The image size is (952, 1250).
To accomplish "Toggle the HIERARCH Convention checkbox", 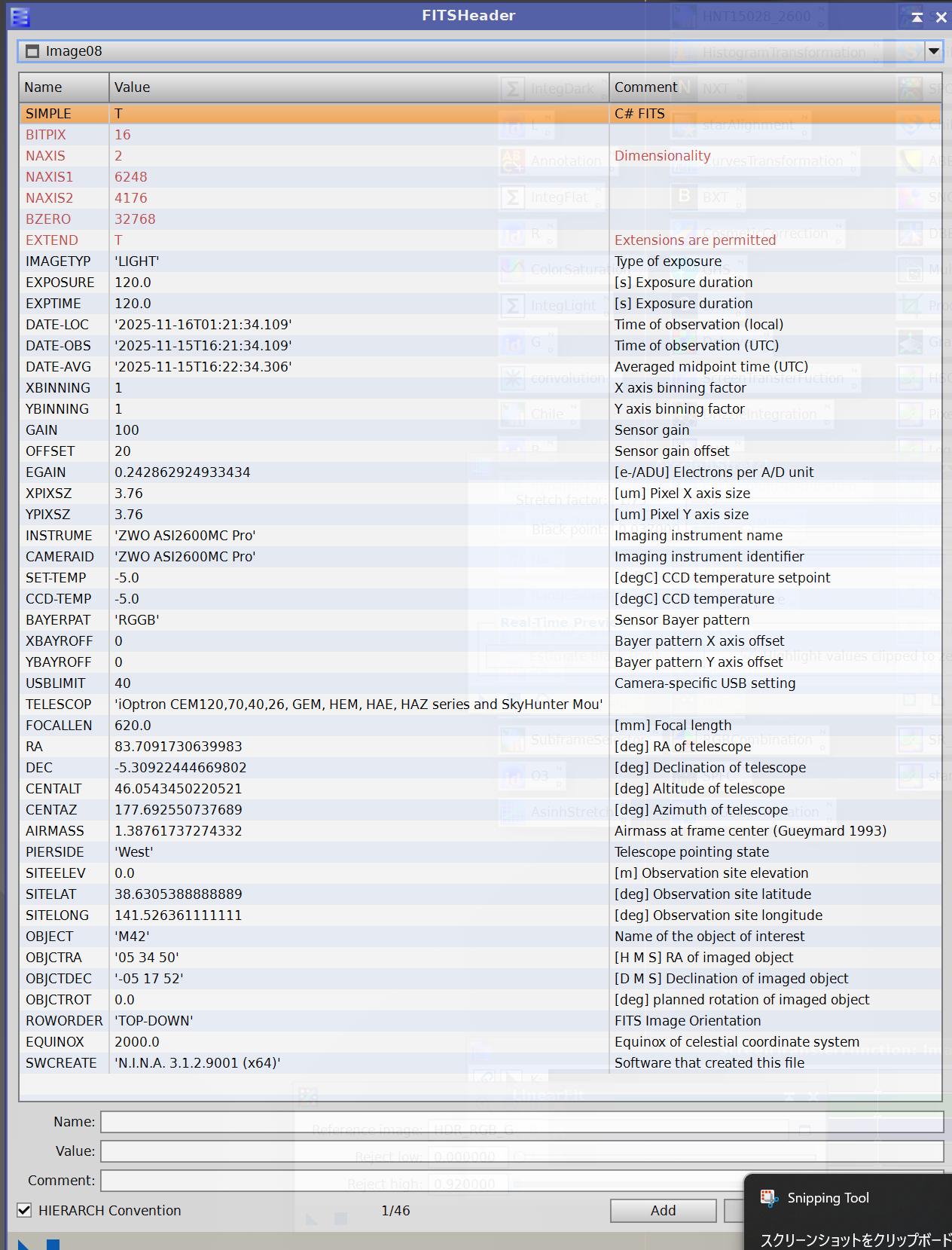I will (x=25, y=1210).
